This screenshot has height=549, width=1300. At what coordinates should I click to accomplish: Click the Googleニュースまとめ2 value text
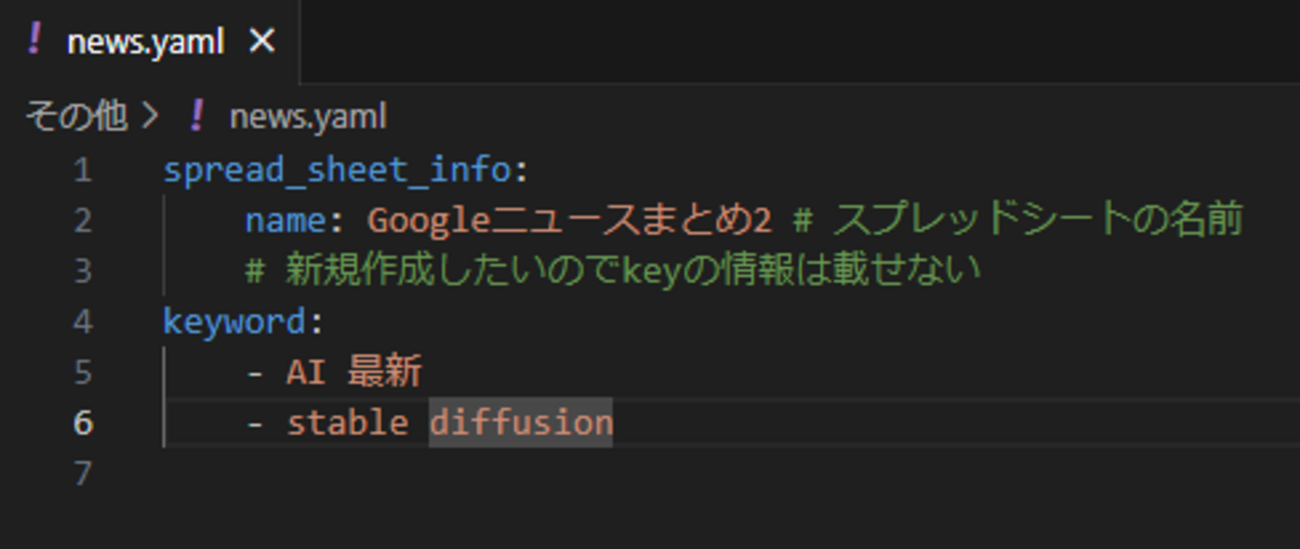coord(569,220)
